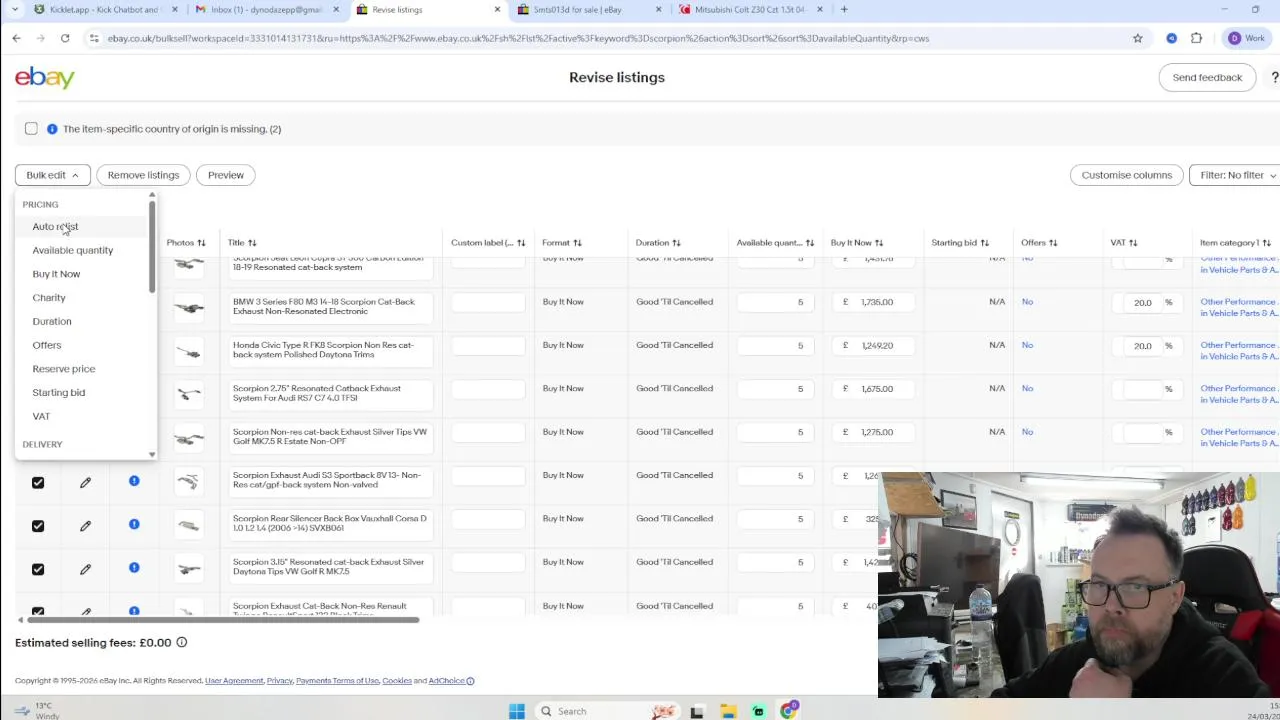Viewport: 1280px width, 720px height.
Task: Sort by the Photos column arrows
Action: click(201, 243)
